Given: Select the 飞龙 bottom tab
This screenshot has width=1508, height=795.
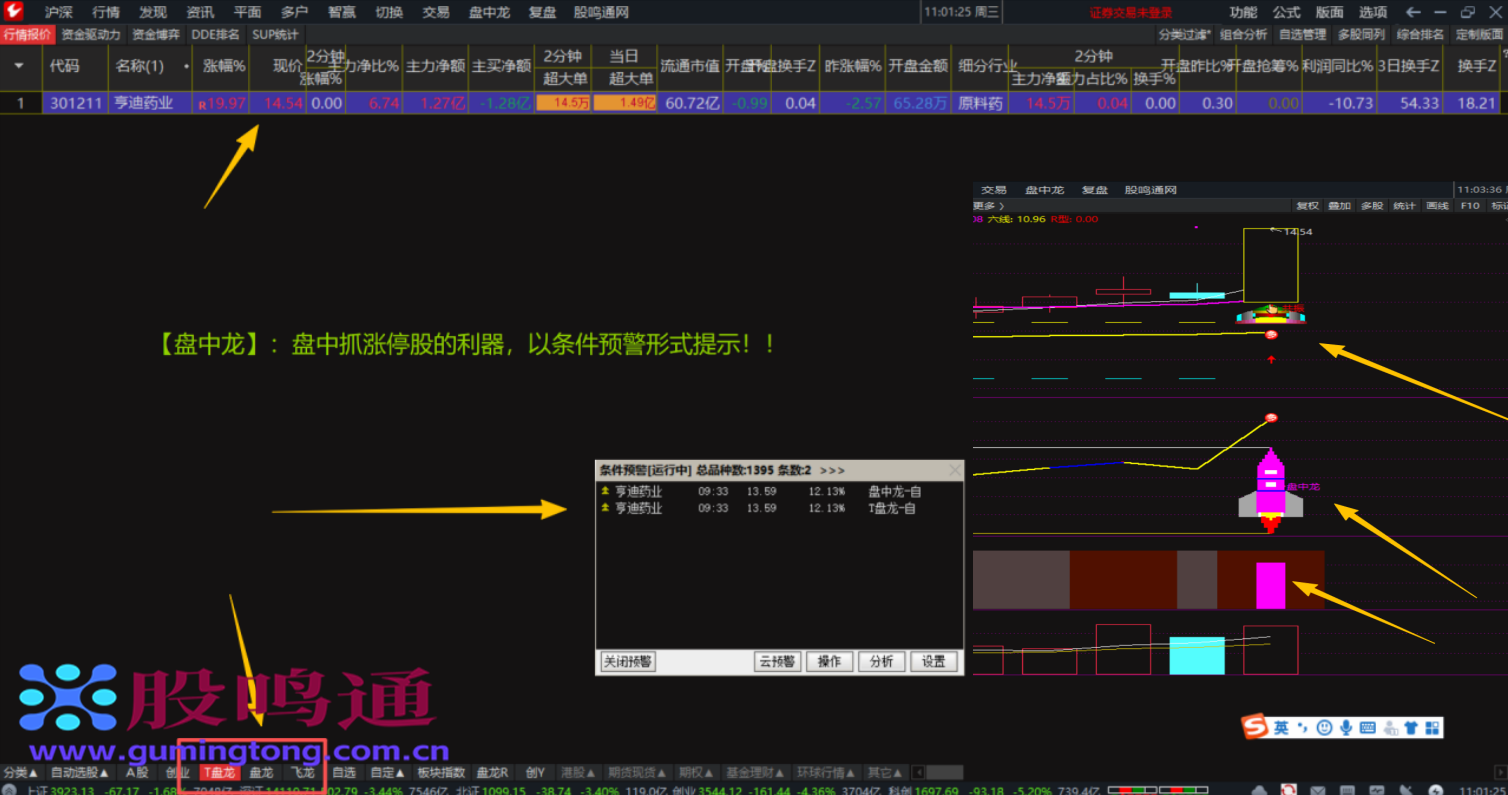Looking at the screenshot, I should tap(303, 772).
